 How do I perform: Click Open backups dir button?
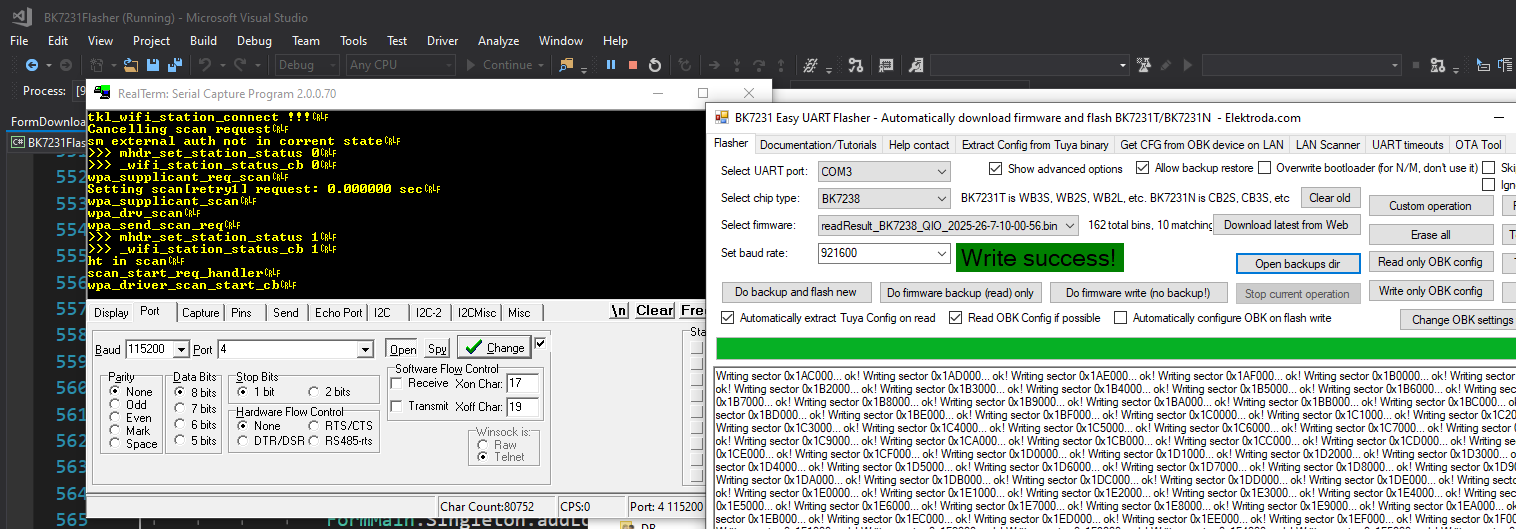tap(1297, 264)
